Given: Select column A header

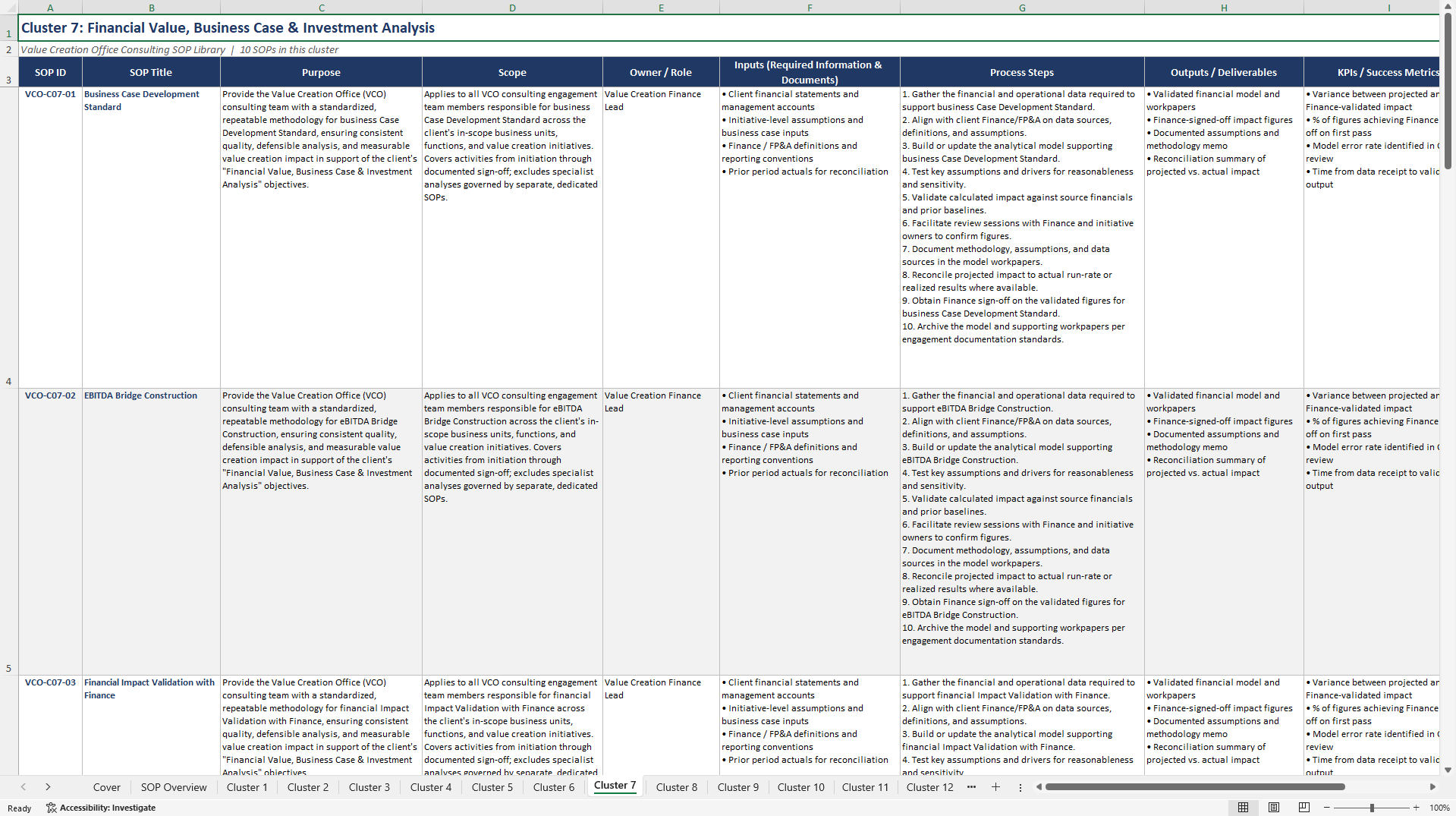Looking at the screenshot, I should click(x=50, y=8).
